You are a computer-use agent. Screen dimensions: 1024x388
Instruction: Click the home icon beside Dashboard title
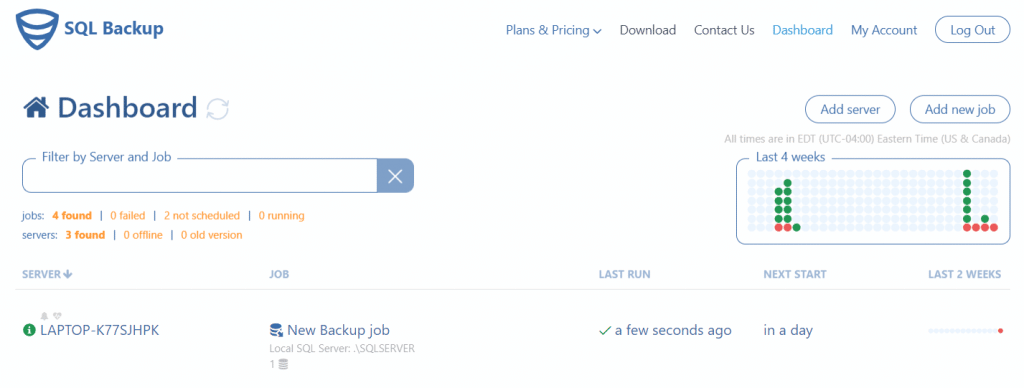37,107
